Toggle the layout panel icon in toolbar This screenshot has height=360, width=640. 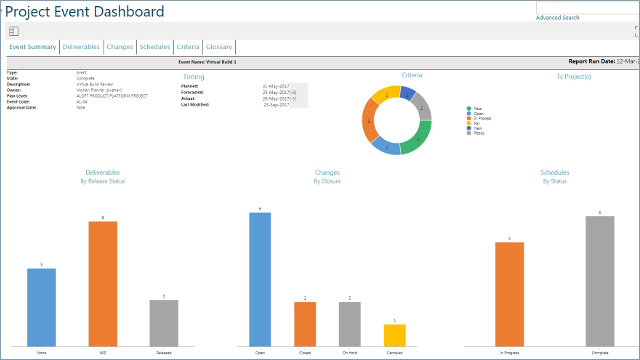point(14,31)
